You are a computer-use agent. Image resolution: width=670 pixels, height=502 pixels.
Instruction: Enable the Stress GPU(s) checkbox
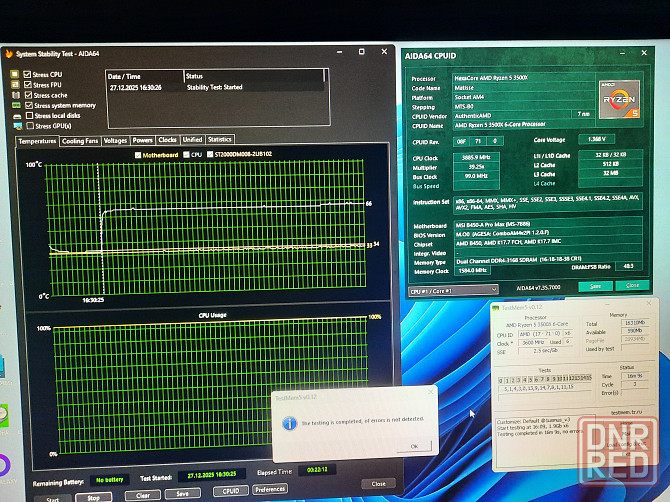[30, 126]
